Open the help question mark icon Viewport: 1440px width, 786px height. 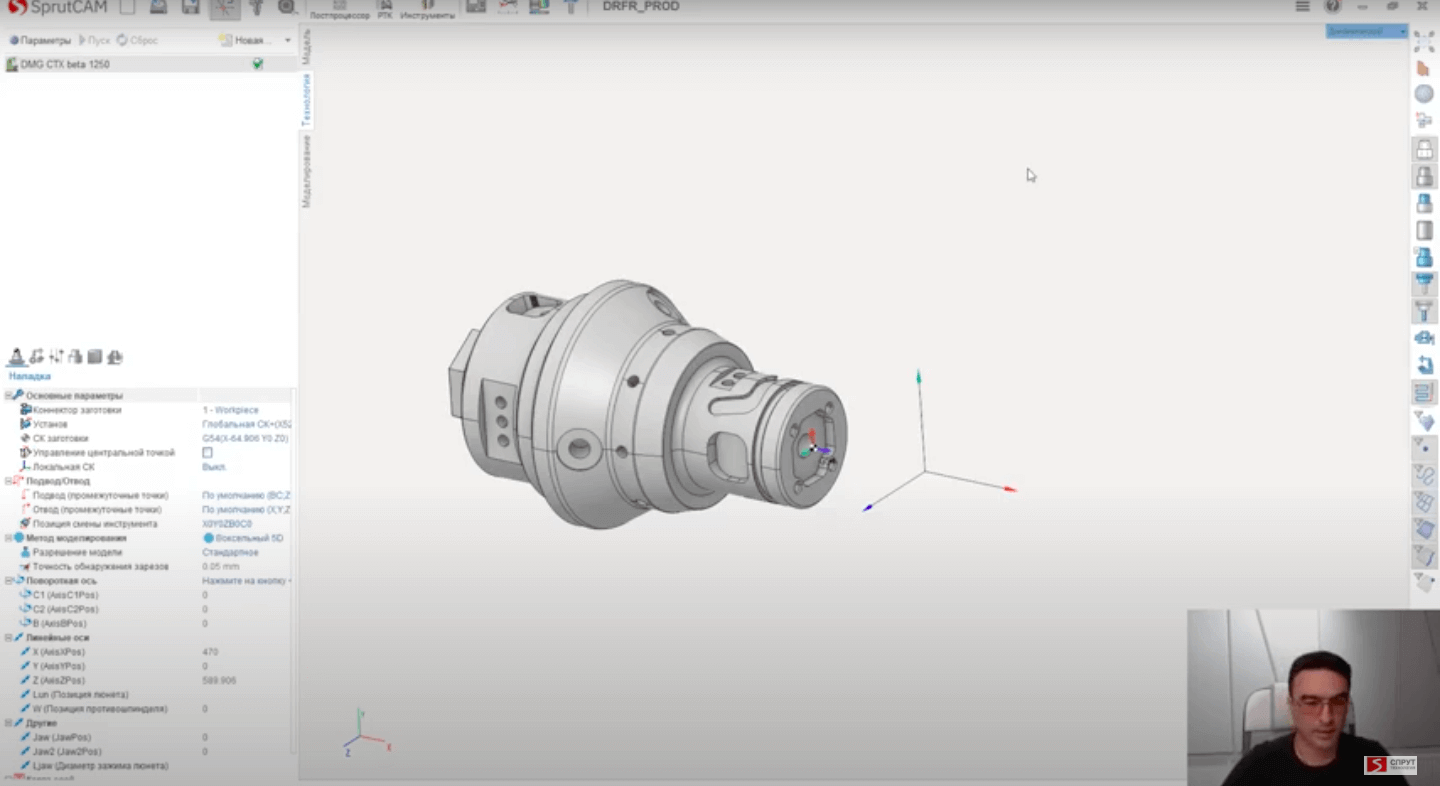point(1333,6)
